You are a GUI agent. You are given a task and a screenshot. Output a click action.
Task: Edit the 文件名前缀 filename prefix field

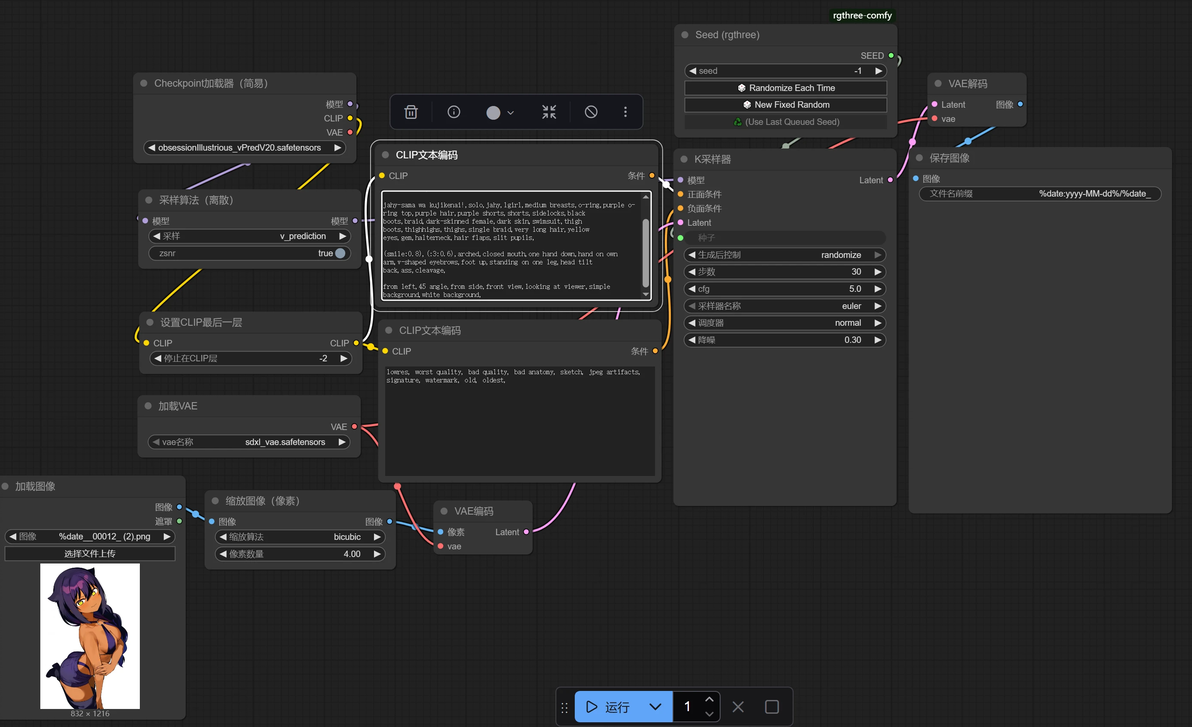(x=1040, y=193)
